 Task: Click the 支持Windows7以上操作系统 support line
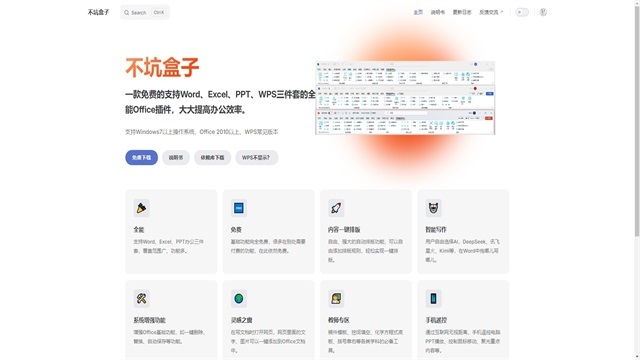pos(202,132)
